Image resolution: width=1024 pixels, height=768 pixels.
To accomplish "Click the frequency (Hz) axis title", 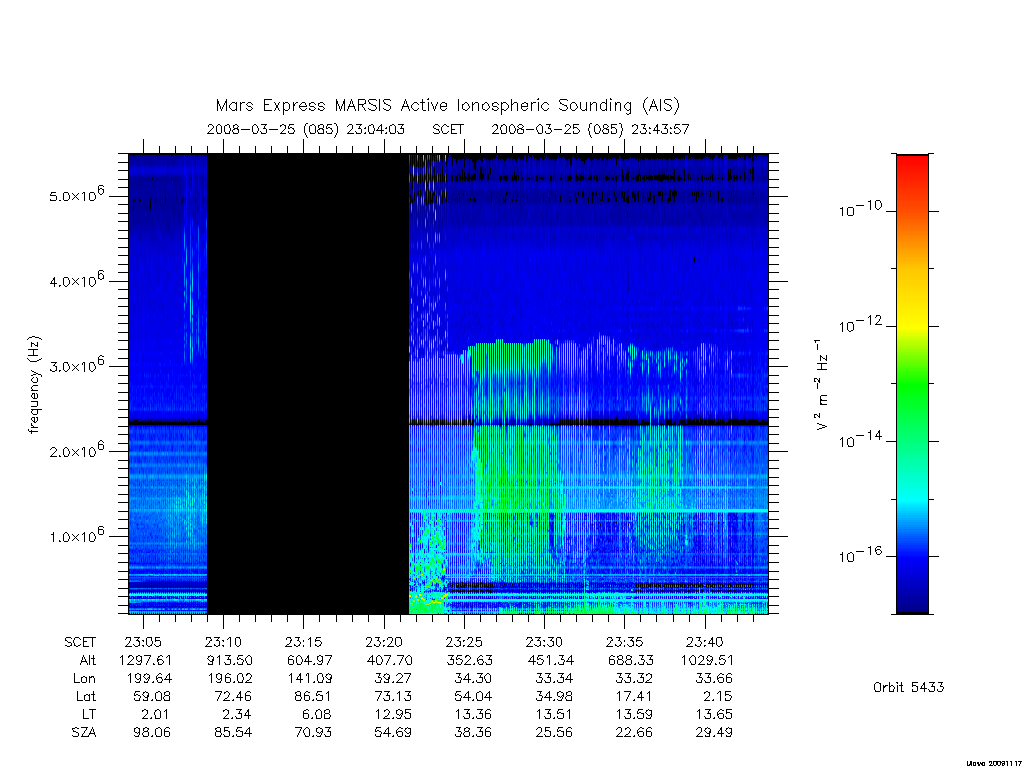I will (x=35, y=385).
